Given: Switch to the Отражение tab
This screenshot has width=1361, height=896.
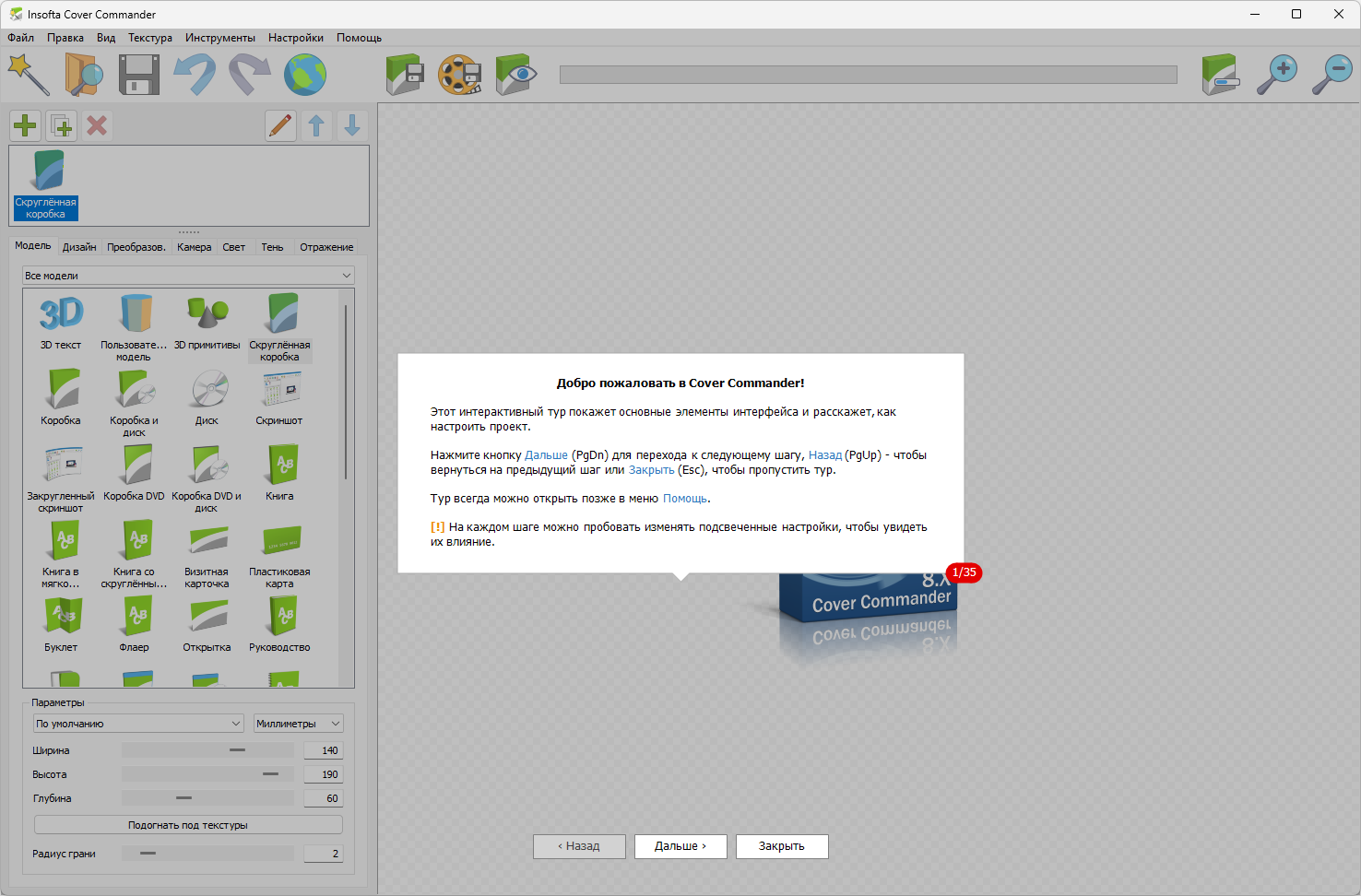Looking at the screenshot, I should (x=326, y=247).
